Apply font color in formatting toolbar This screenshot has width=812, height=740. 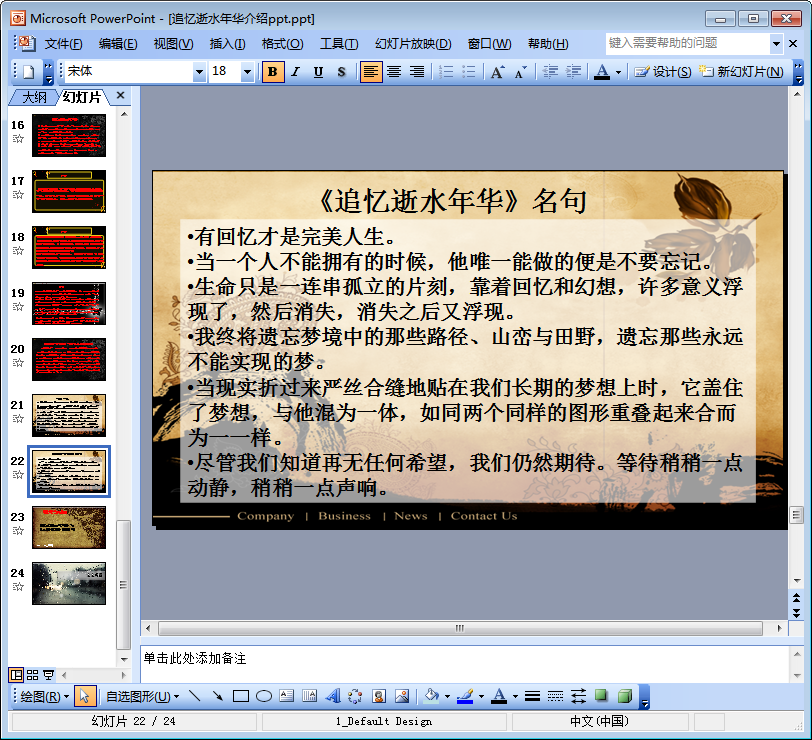(x=602, y=71)
